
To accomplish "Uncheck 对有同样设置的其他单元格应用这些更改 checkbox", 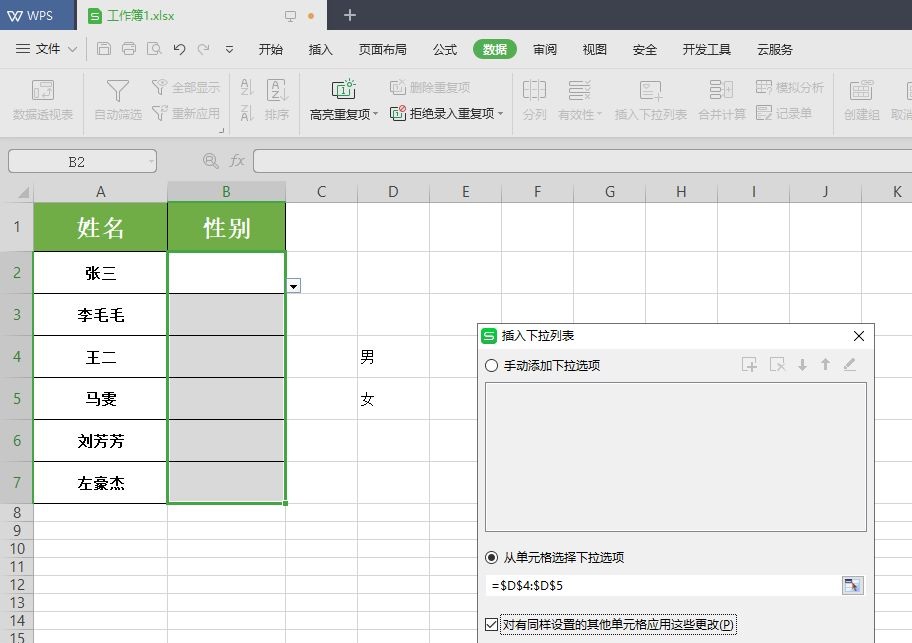I will (x=491, y=625).
